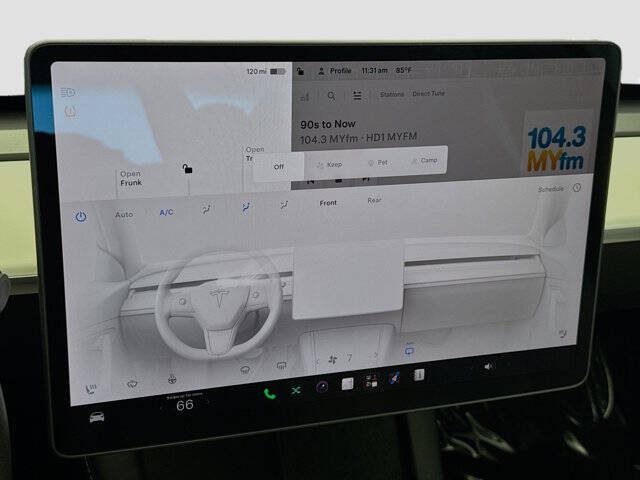640x480 pixels.
Task: Tap the volume speaker icon
Action: pos(488,367)
